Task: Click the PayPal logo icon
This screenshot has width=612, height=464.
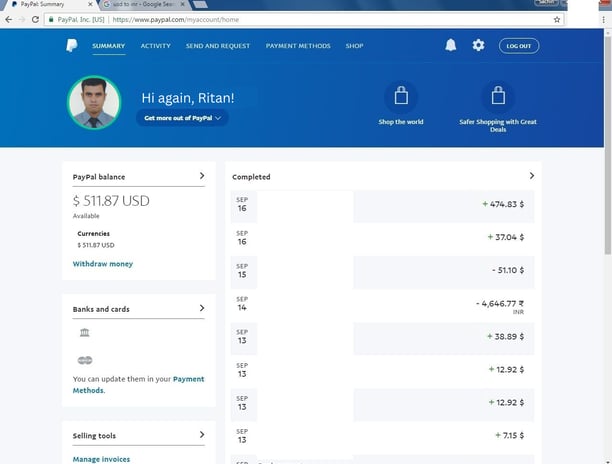Action: (x=71, y=46)
